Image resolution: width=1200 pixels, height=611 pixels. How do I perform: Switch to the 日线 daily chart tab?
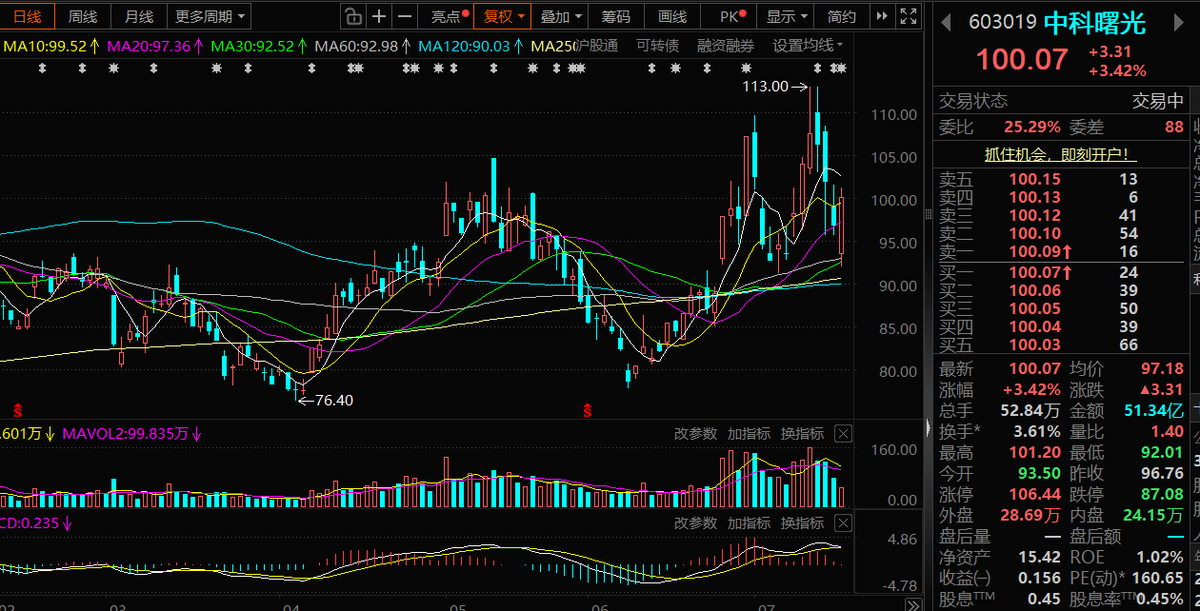[x=27, y=16]
